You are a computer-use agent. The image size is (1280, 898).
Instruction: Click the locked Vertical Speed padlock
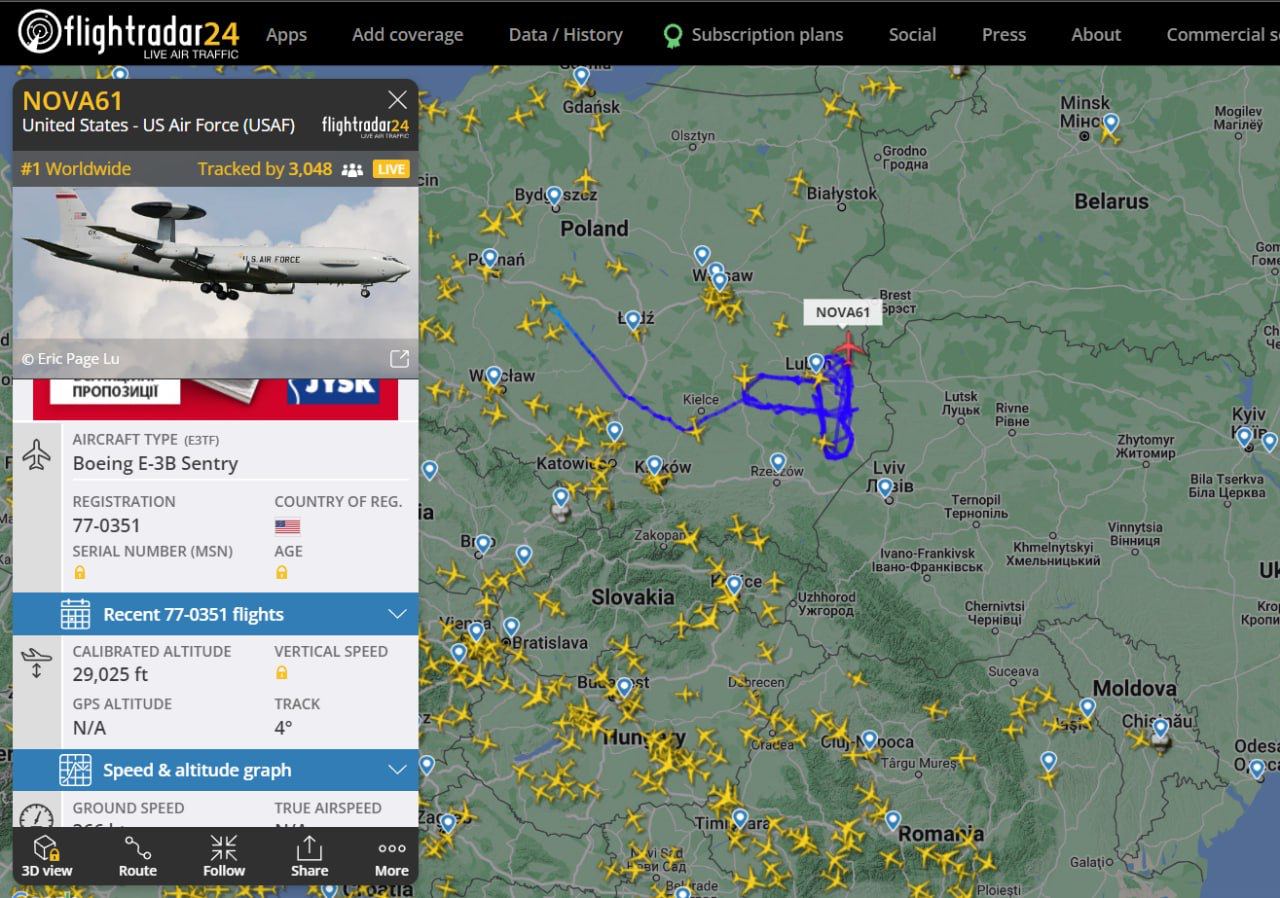(282, 673)
